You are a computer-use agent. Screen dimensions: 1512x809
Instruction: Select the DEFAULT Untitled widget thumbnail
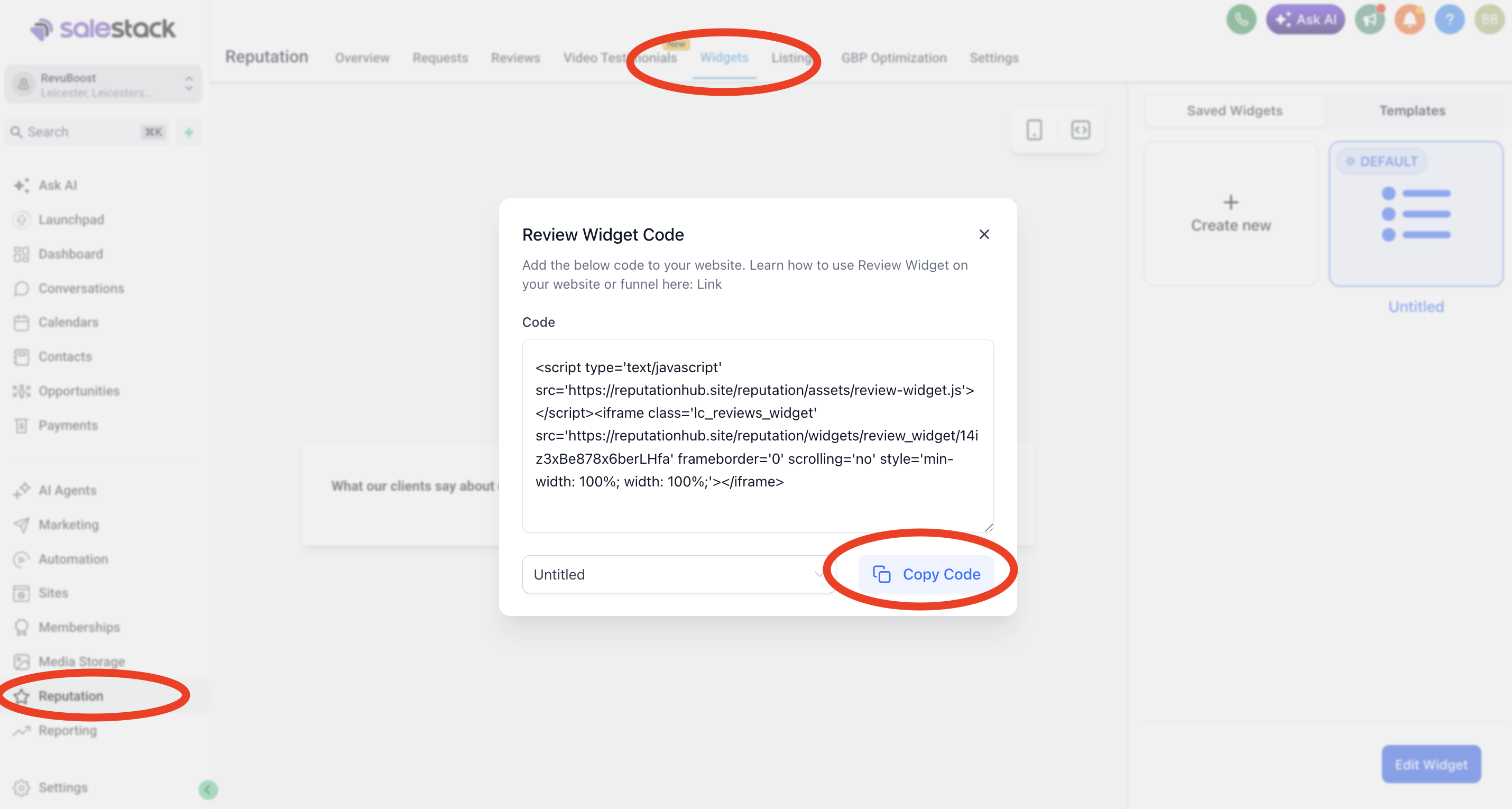[1416, 214]
